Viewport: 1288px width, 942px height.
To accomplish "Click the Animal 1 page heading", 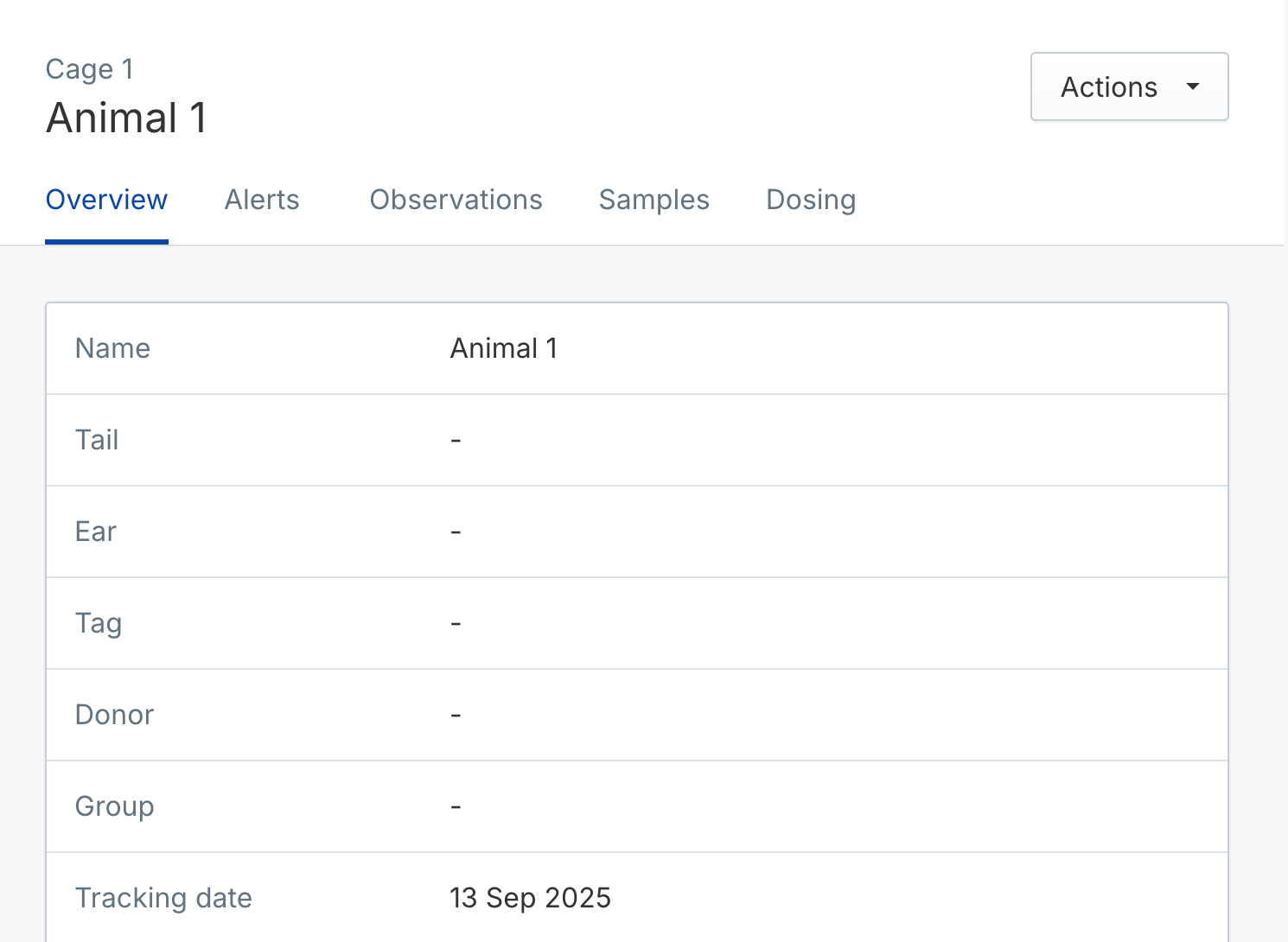I will [x=126, y=118].
